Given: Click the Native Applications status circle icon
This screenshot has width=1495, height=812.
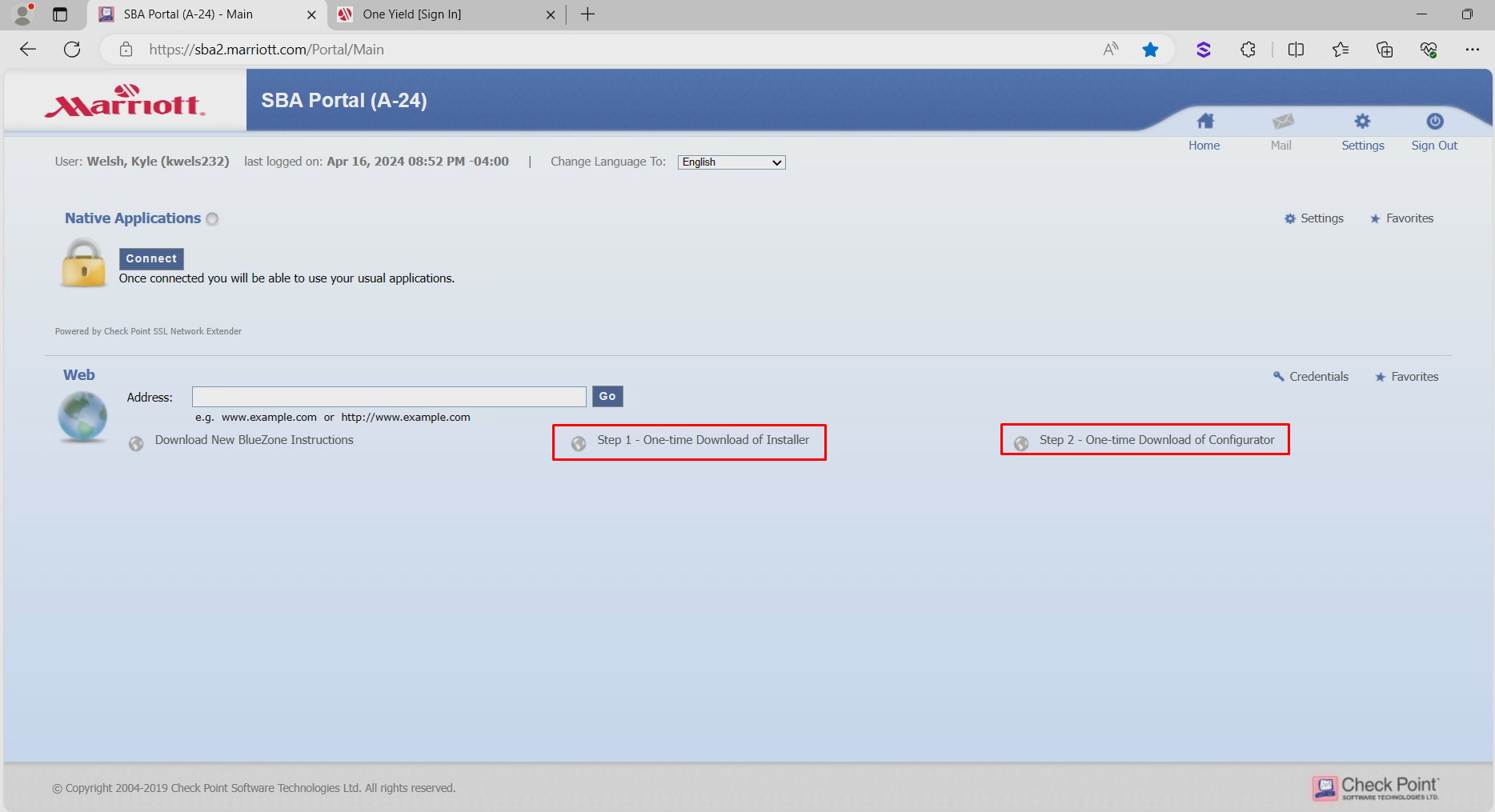Looking at the screenshot, I should [212, 219].
